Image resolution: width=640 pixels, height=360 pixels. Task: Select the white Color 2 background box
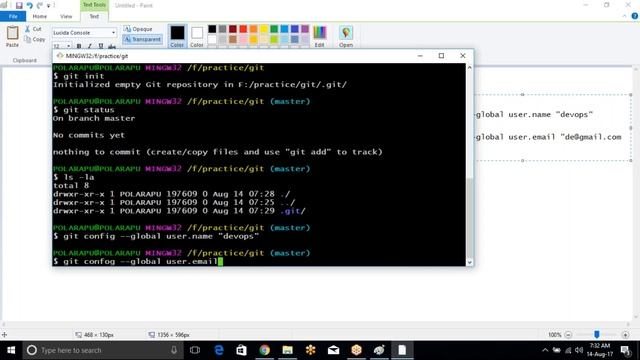pyautogui.click(x=197, y=36)
